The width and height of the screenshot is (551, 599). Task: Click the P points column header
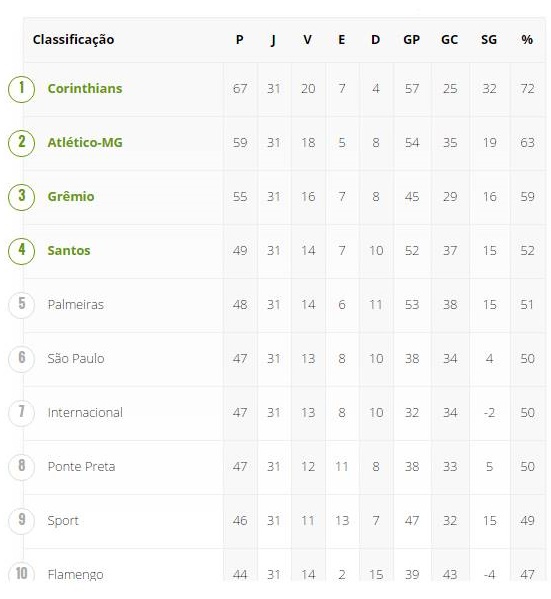240,40
